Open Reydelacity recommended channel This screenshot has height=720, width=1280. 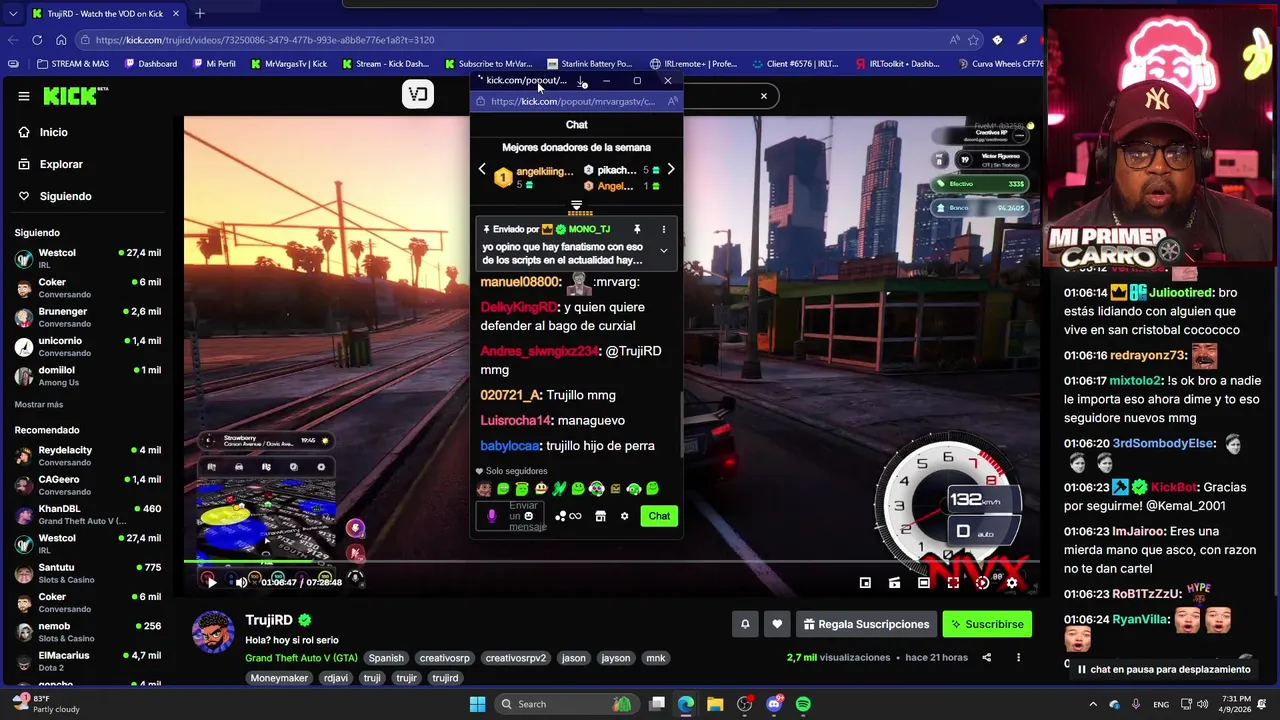tap(88, 455)
